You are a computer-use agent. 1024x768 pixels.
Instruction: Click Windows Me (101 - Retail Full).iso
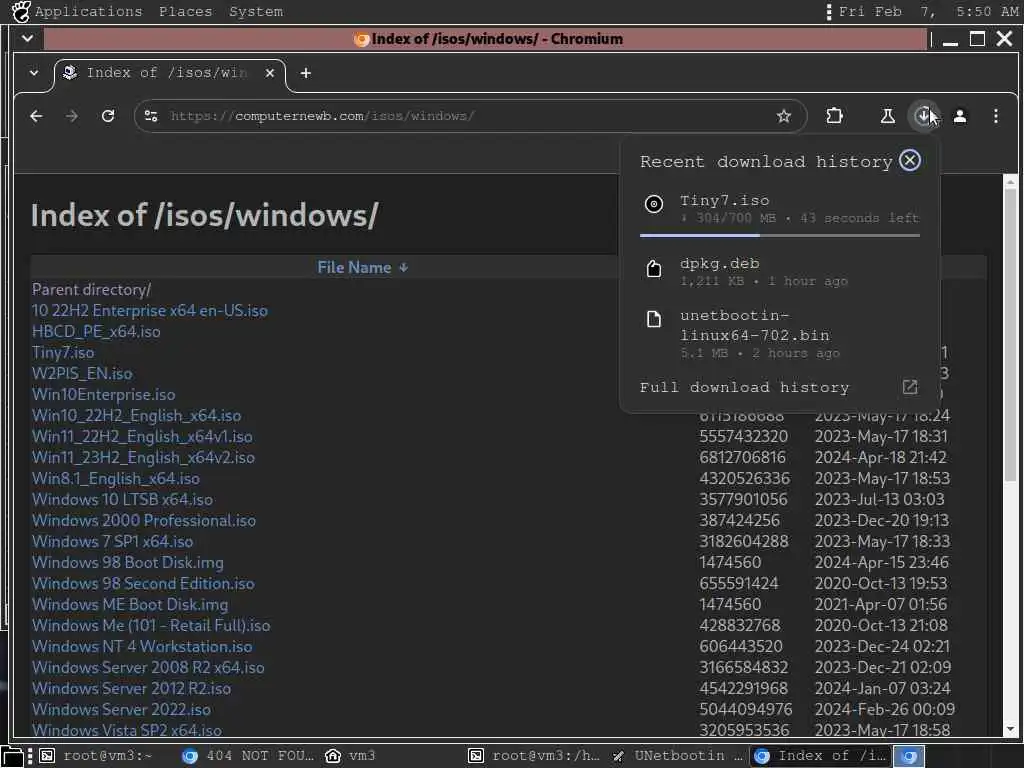coord(151,625)
